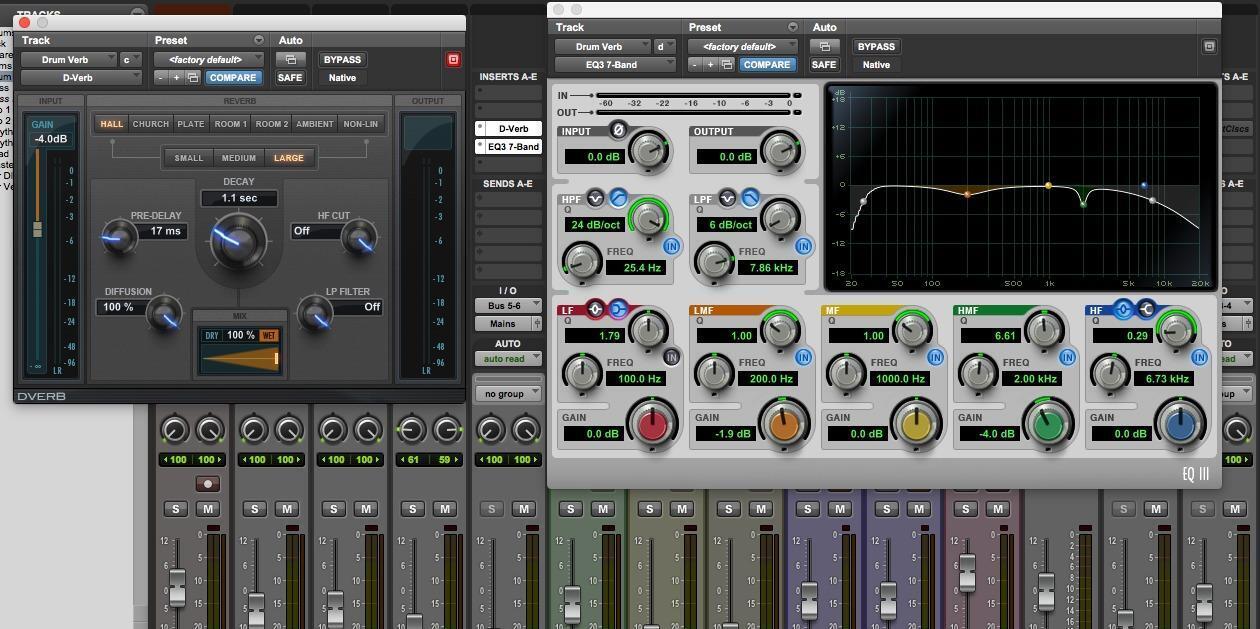This screenshot has height=629, width=1260.
Task: Toggle SAFE on the D-Verb plugin
Action: 289,77
